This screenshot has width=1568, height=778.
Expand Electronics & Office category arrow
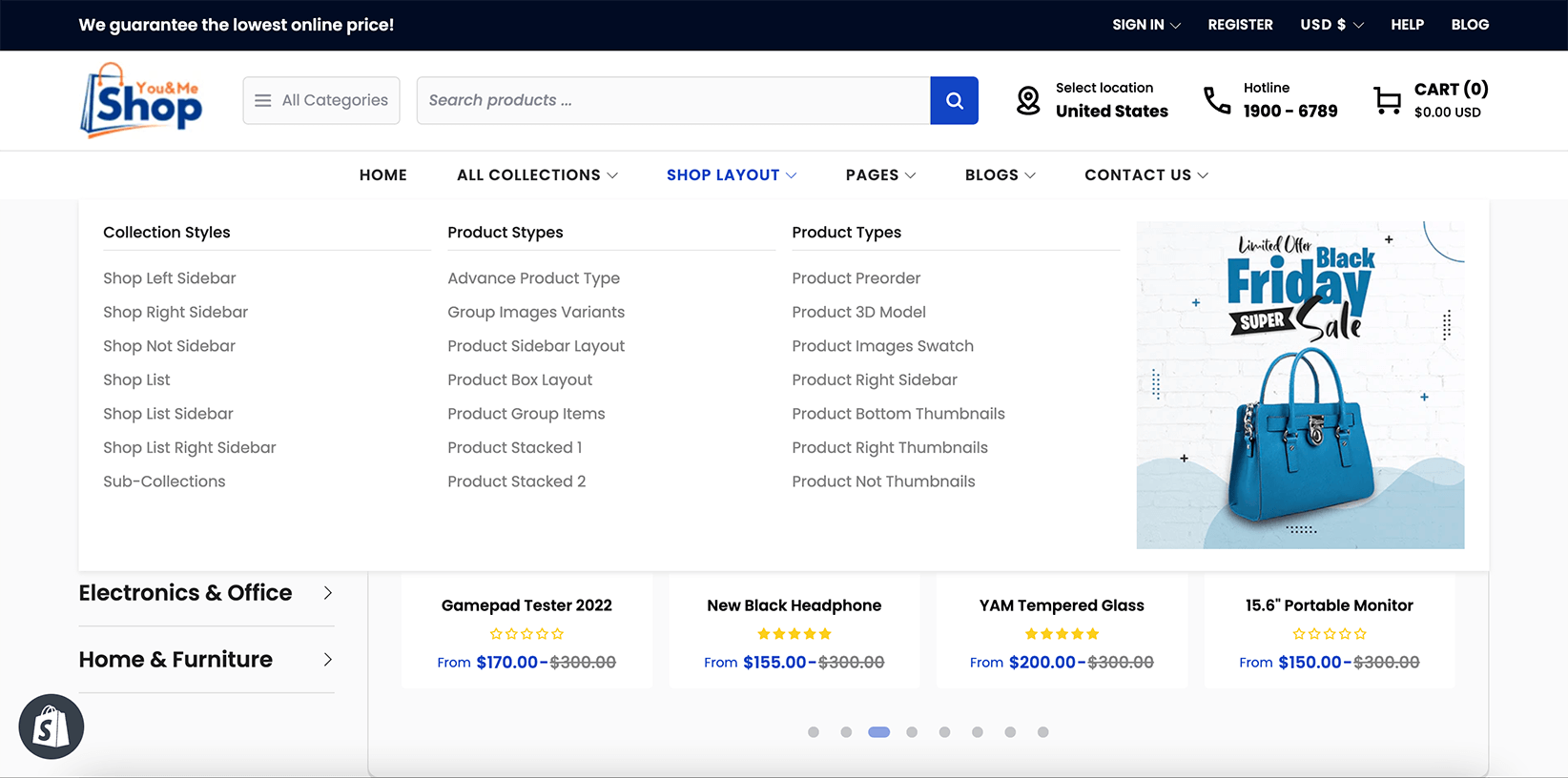[x=328, y=593]
